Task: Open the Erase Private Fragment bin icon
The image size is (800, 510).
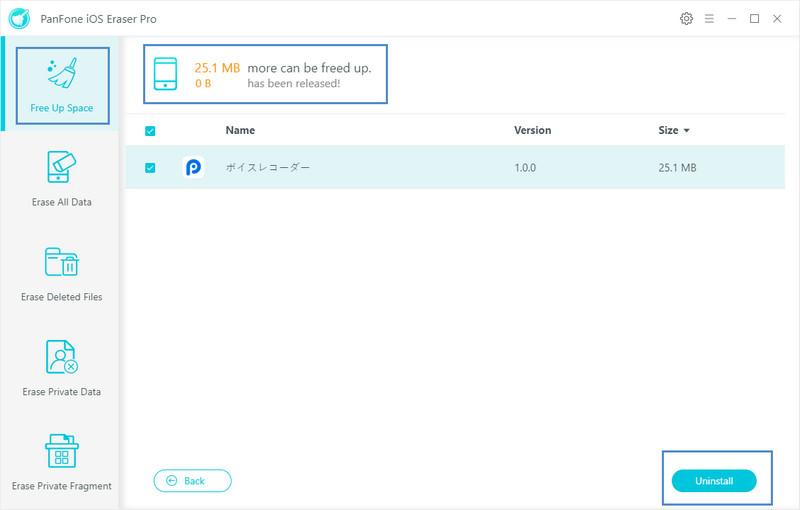Action: pyautogui.click(x=62, y=451)
